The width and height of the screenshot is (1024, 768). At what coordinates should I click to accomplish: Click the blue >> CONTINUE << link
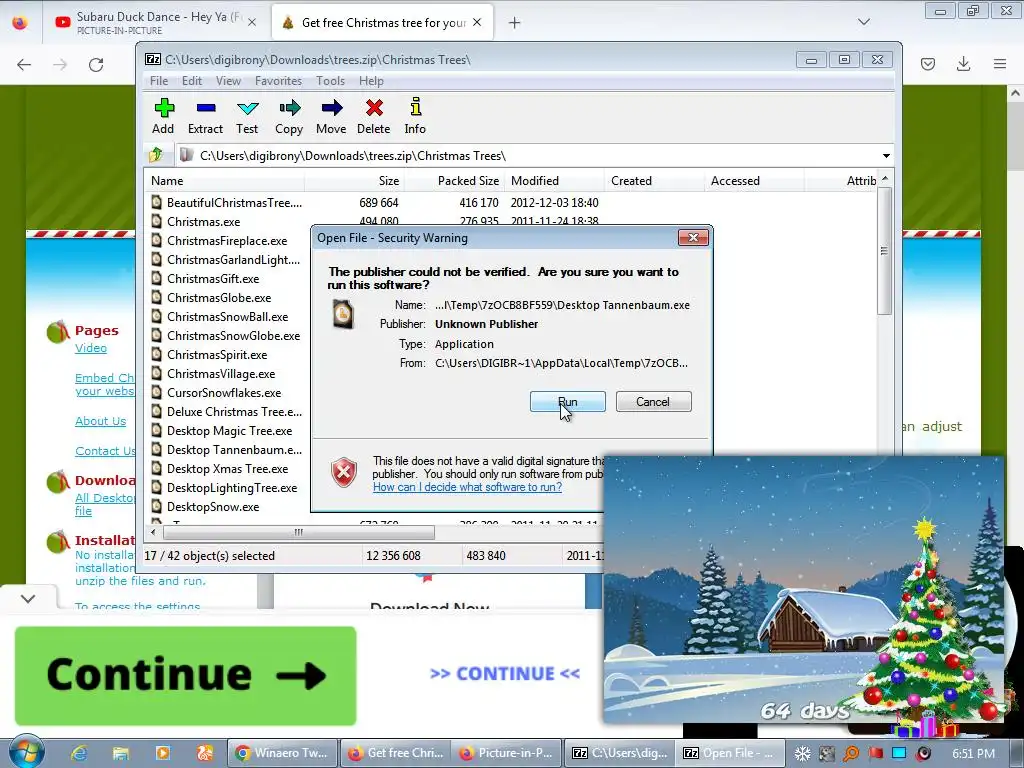(505, 673)
